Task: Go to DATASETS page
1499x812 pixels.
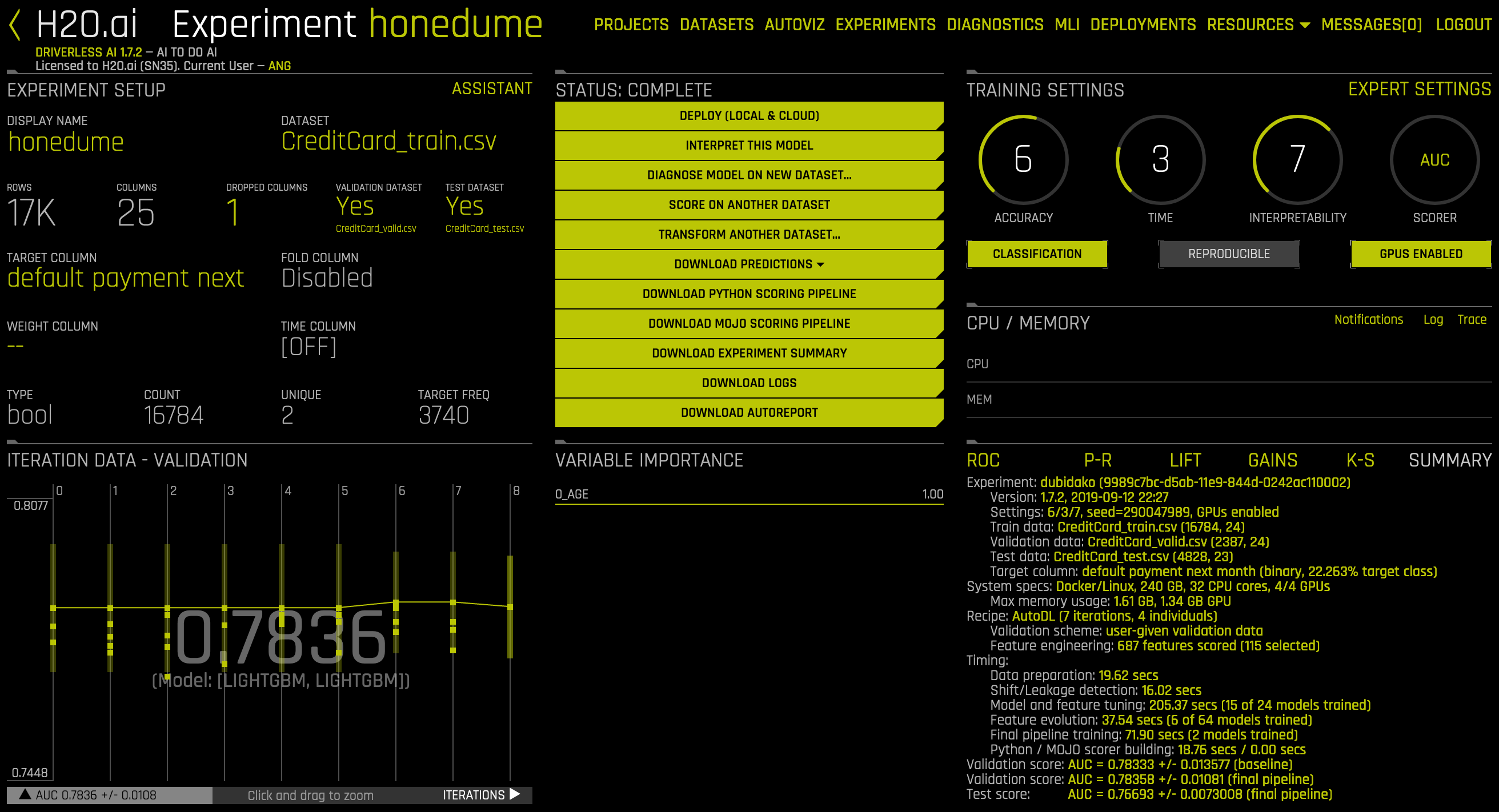Action: click(x=716, y=25)
